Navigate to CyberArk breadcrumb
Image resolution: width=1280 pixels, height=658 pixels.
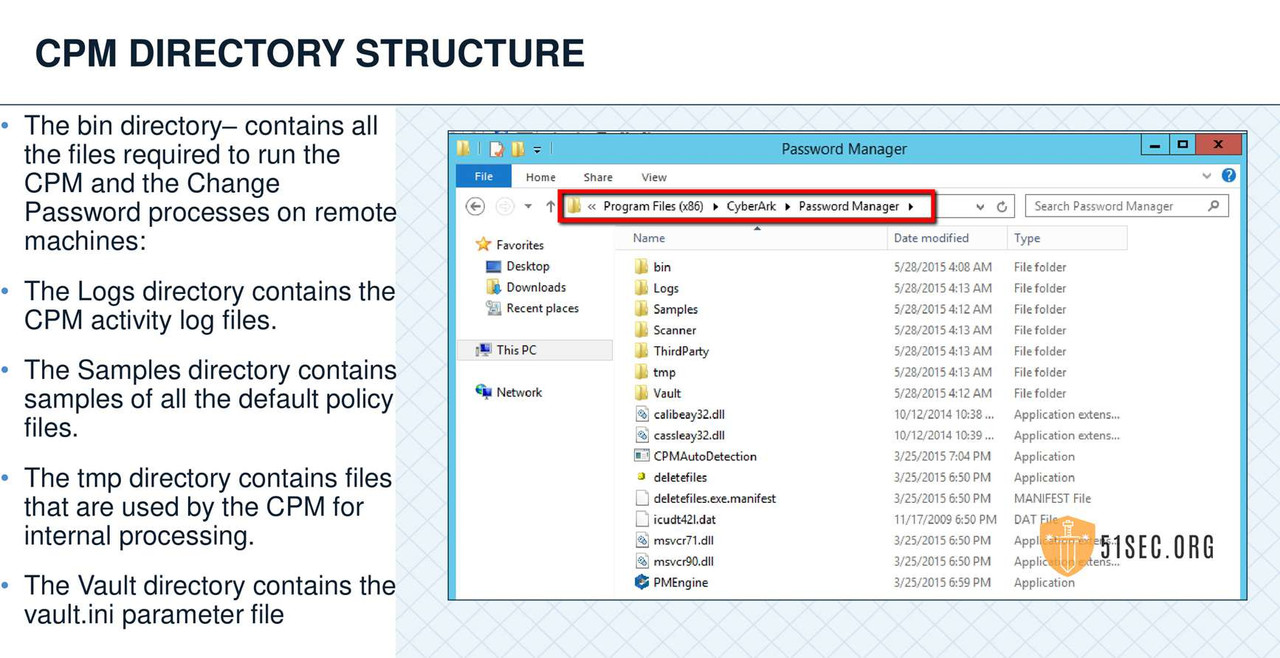click(751, 207)
